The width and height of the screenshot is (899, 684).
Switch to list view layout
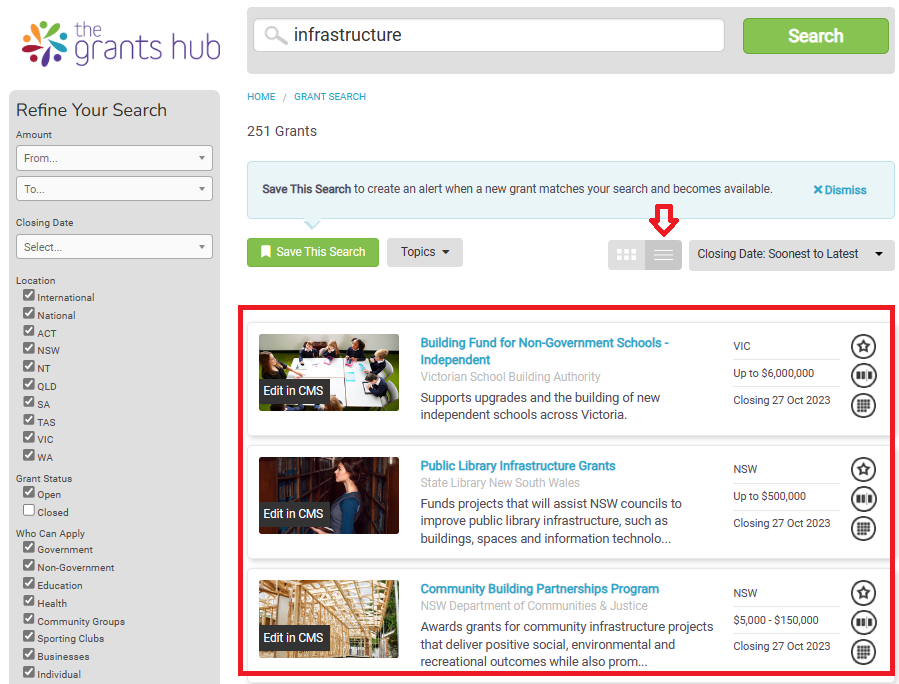[x=663, y=255]
